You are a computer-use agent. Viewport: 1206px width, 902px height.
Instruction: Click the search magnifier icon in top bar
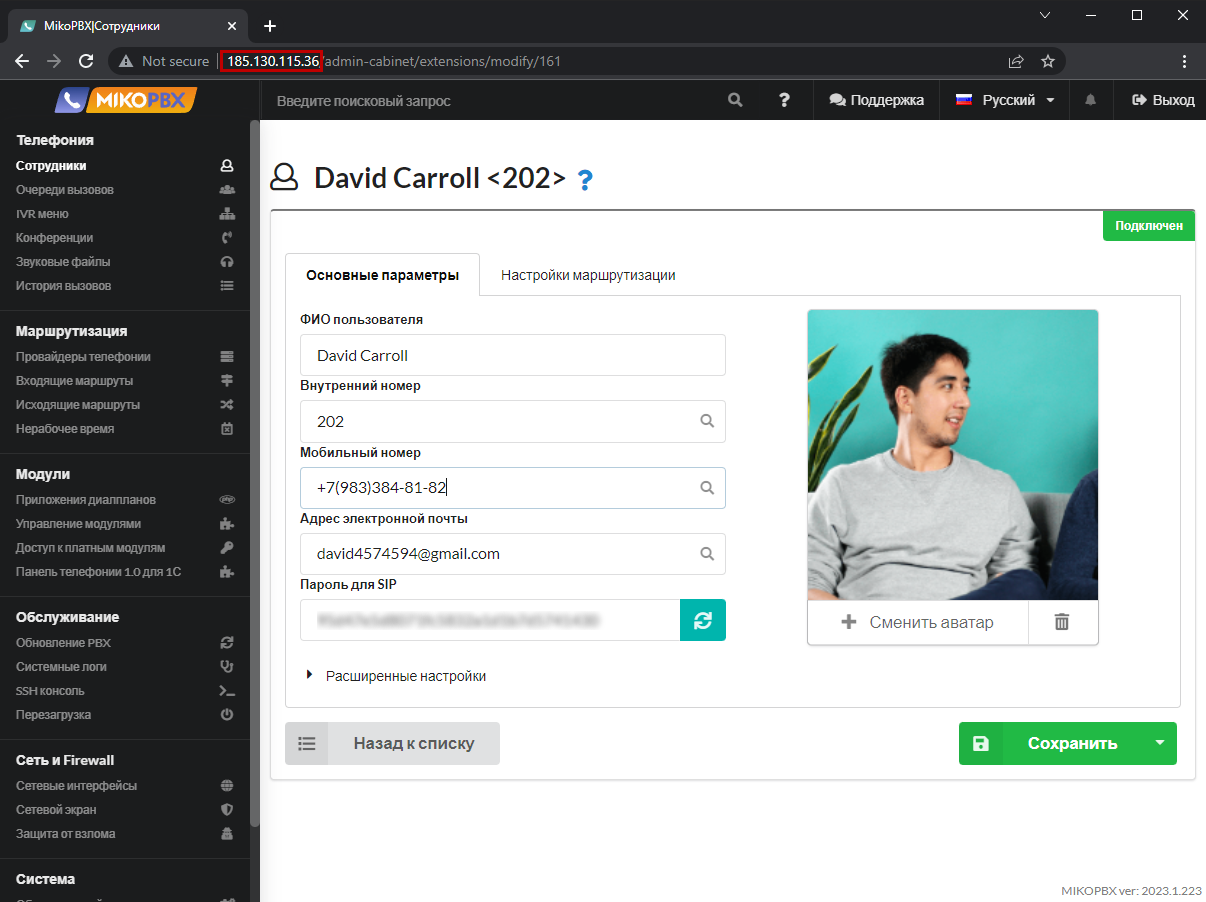click(735, 100)
